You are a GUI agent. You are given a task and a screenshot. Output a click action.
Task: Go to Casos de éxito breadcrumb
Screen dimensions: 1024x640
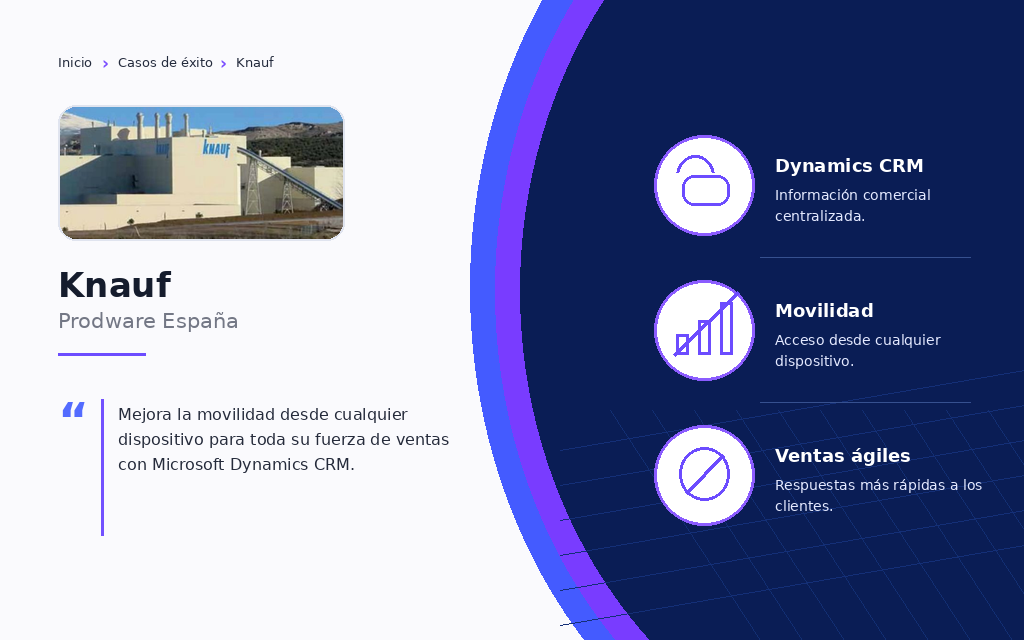tap(165, 63)
